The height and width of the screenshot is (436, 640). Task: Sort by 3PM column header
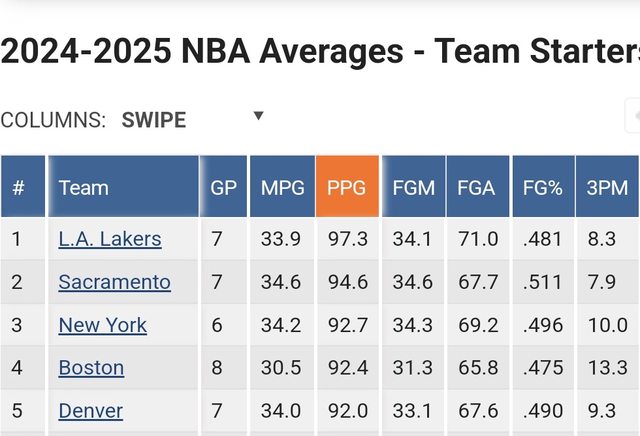(x=607, y=187)
